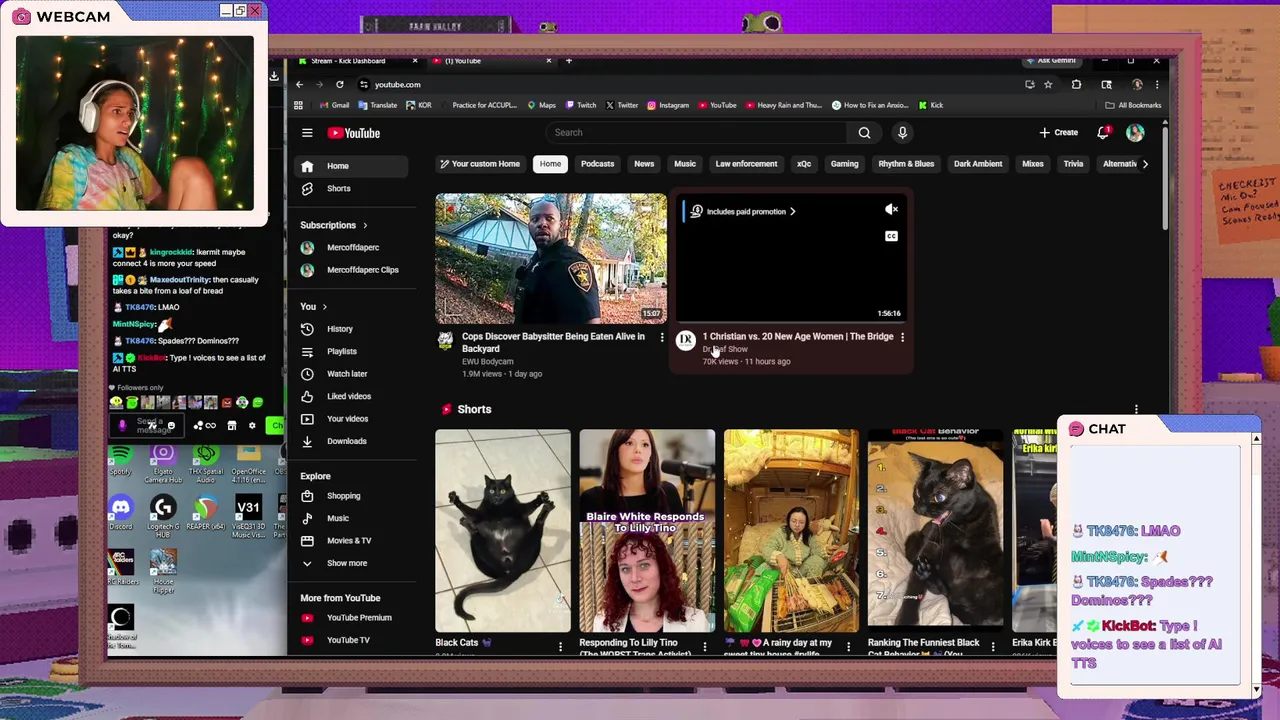
Task: Select the xQc chip
Action: coord(804,164)
